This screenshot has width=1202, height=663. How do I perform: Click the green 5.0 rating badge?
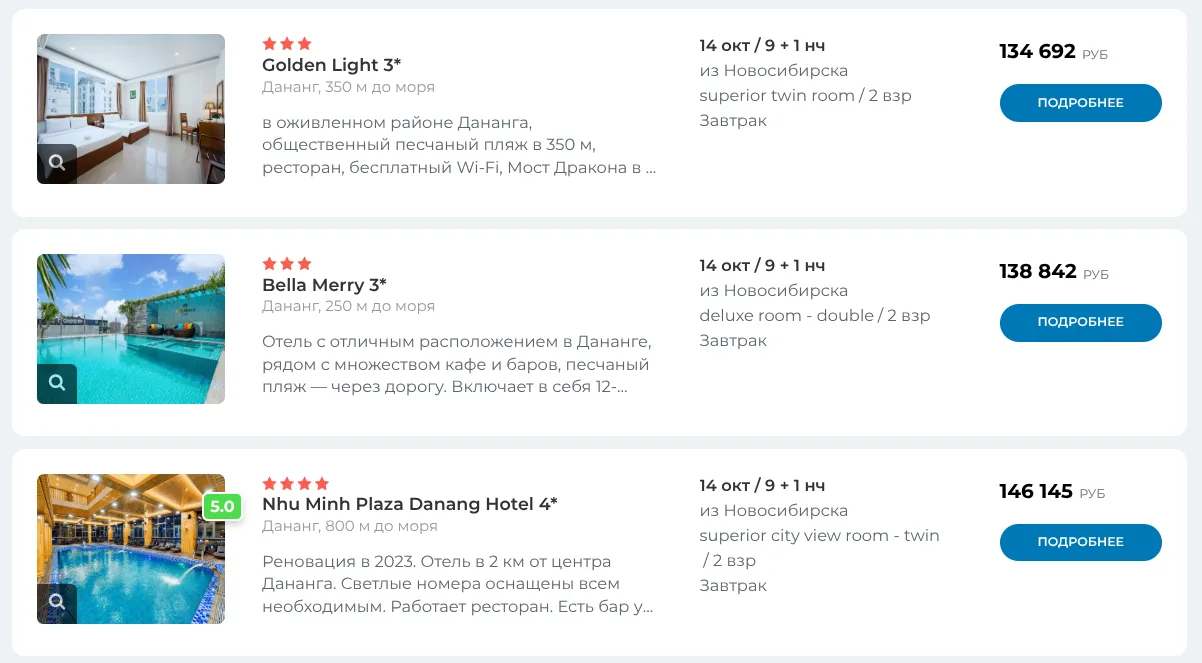tap(222, 506)
